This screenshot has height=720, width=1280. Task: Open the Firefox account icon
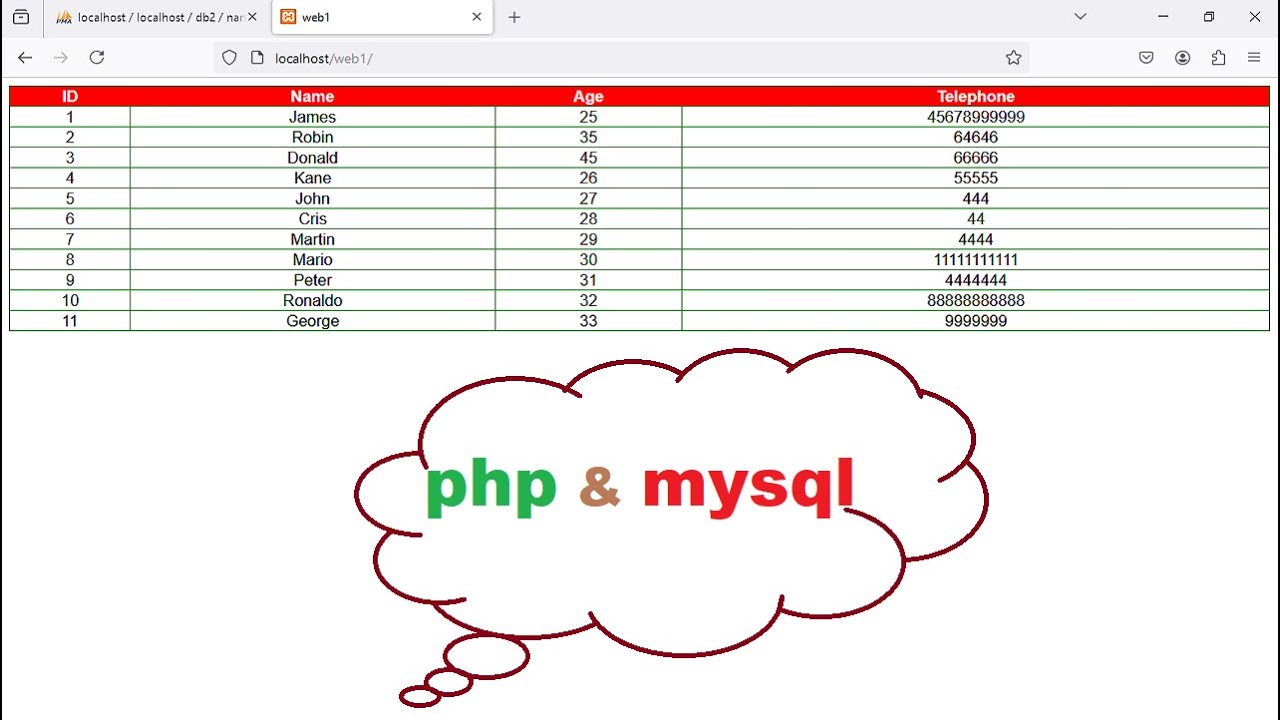pyautogui.click(x=1182, y=58)
